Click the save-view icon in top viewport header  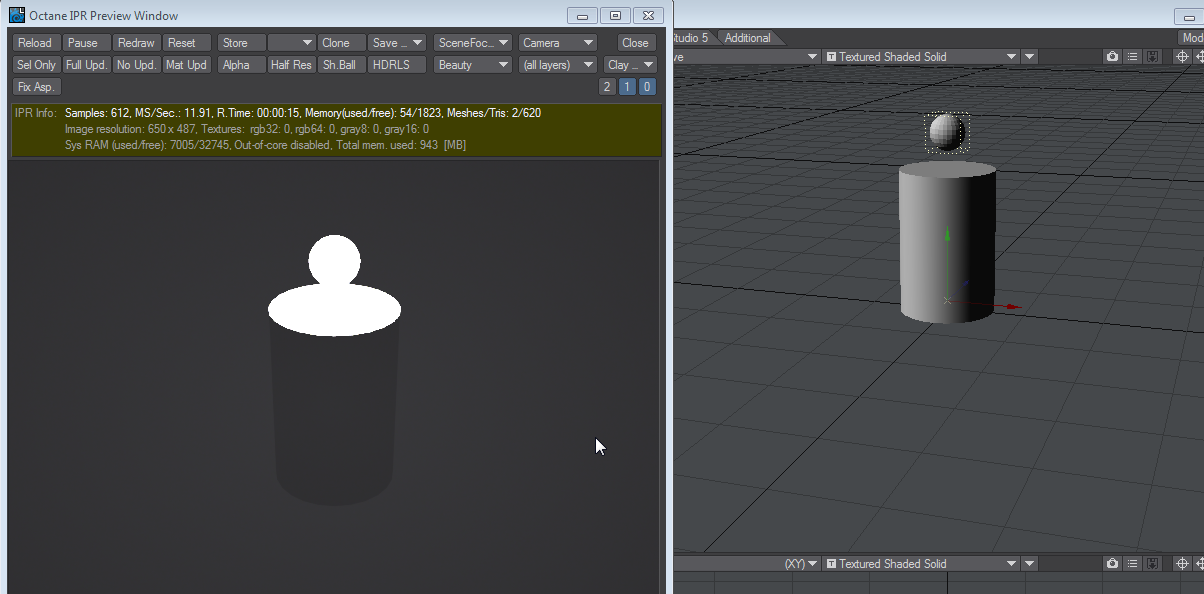click(x=1152, y=57)
